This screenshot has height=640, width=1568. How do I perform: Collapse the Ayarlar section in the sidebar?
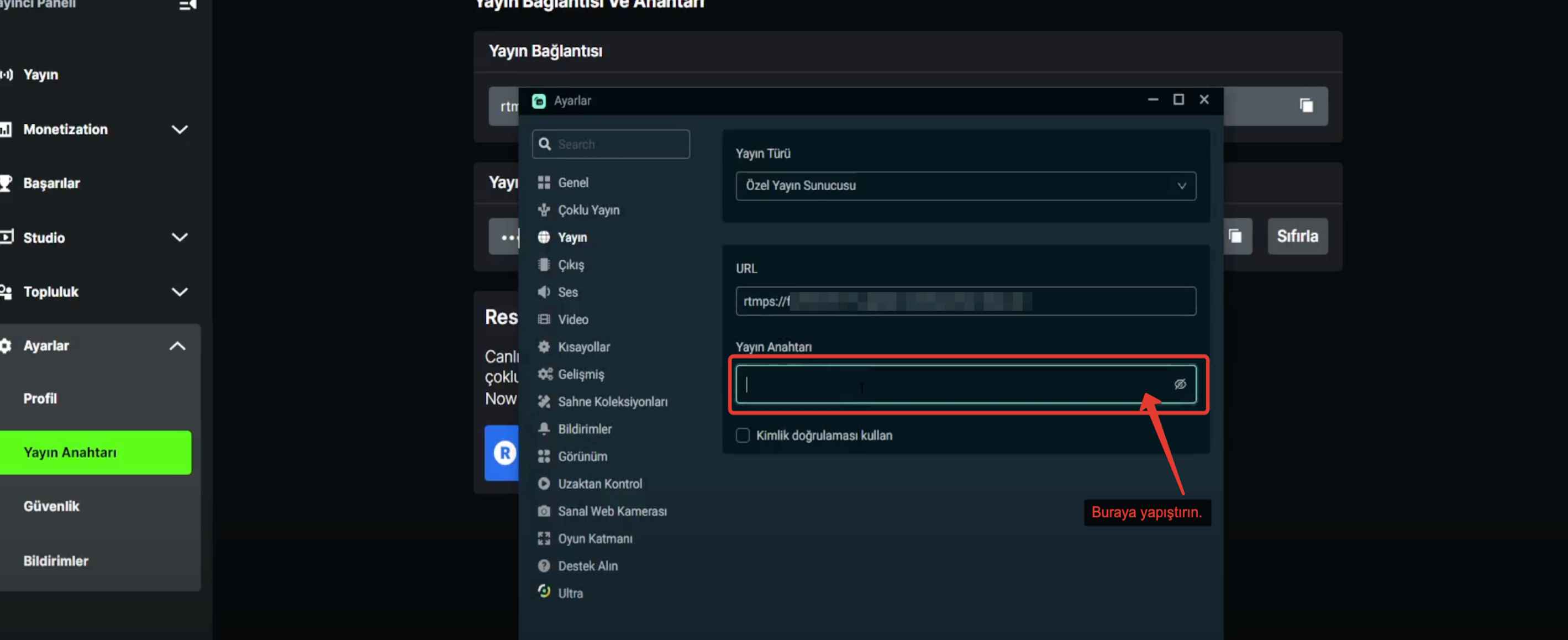177,346
